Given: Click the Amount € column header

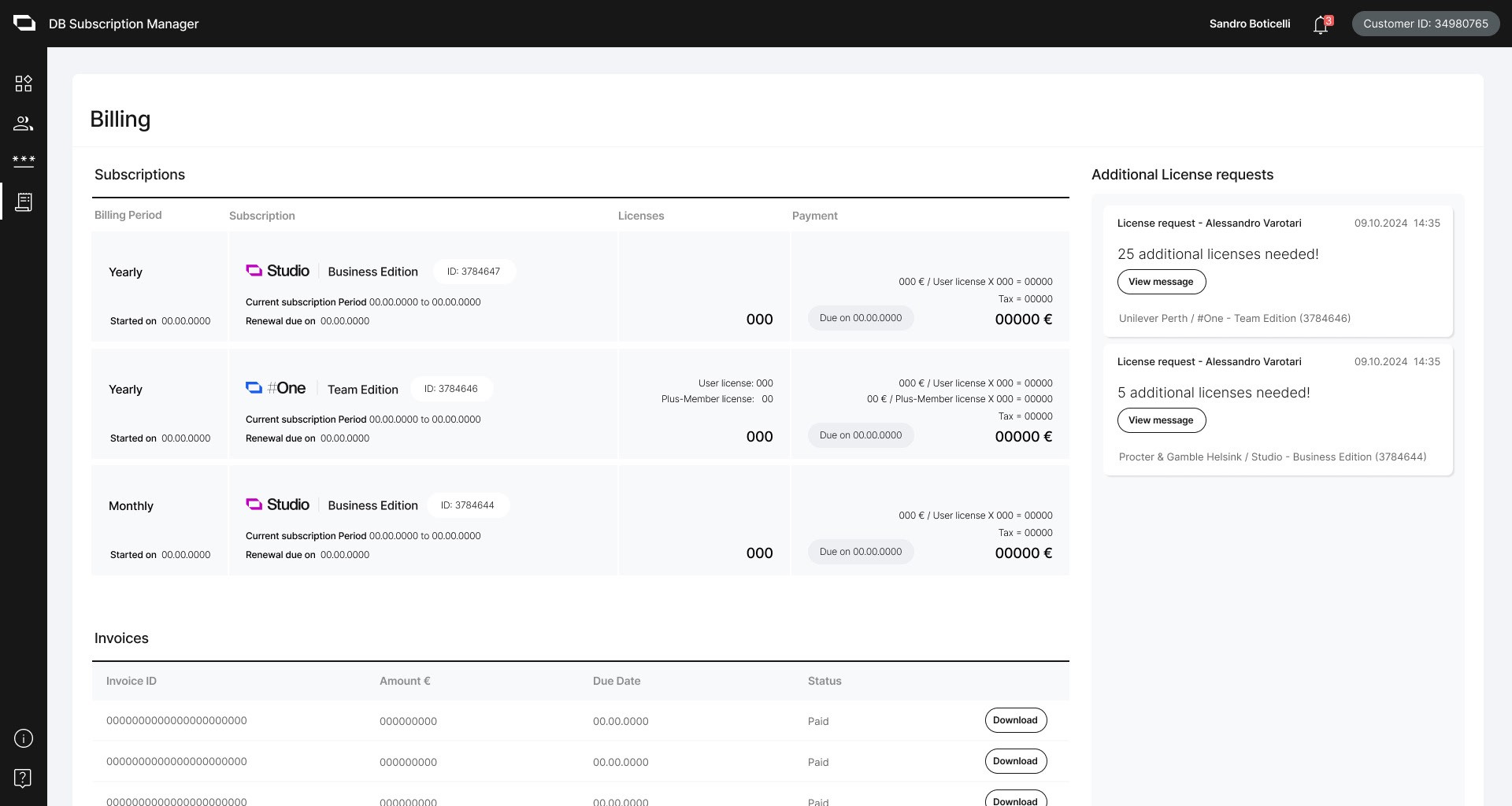Looking at the screenshot, I should 405,681.
